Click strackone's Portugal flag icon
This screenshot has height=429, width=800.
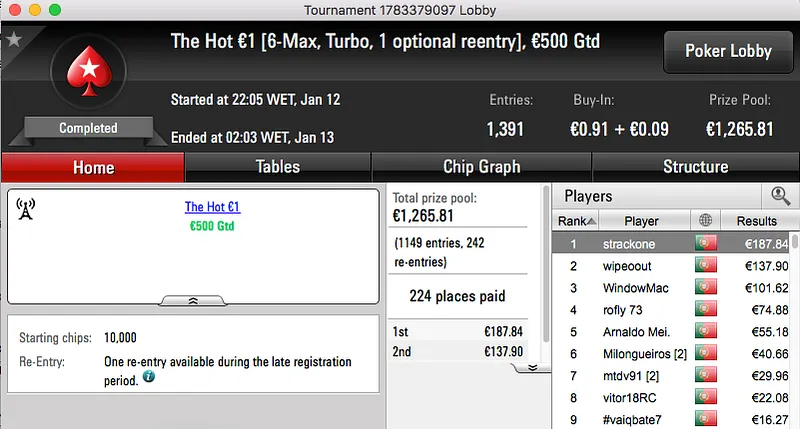707,243
